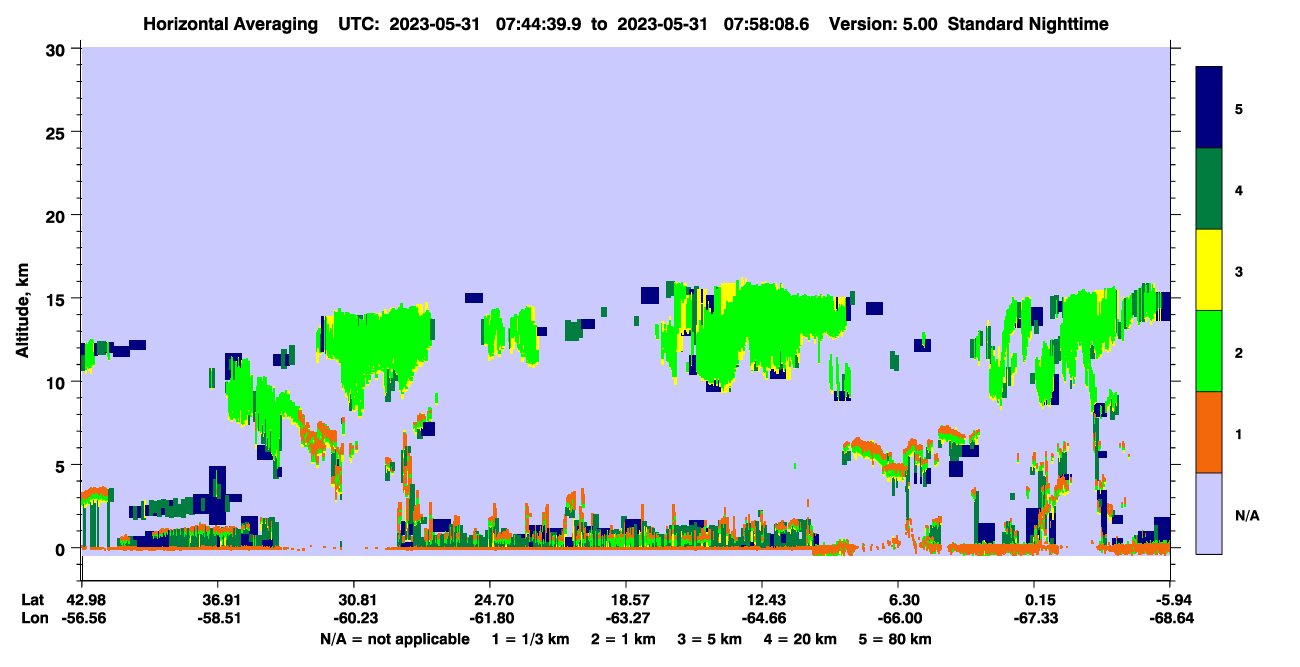Click the altitude tick label 30
This screenshot has height=667, width=1300.
click(58, 49)
